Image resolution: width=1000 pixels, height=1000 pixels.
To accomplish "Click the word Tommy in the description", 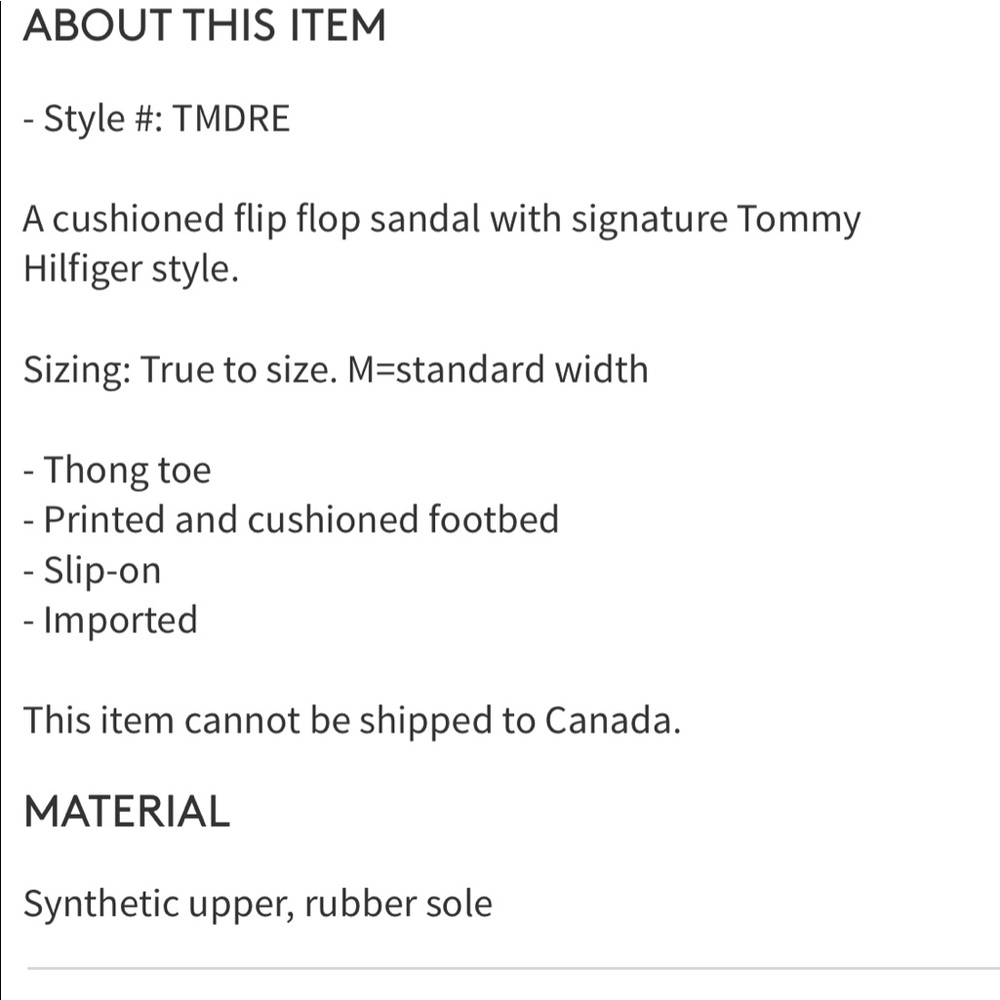I will coord(799,221).
